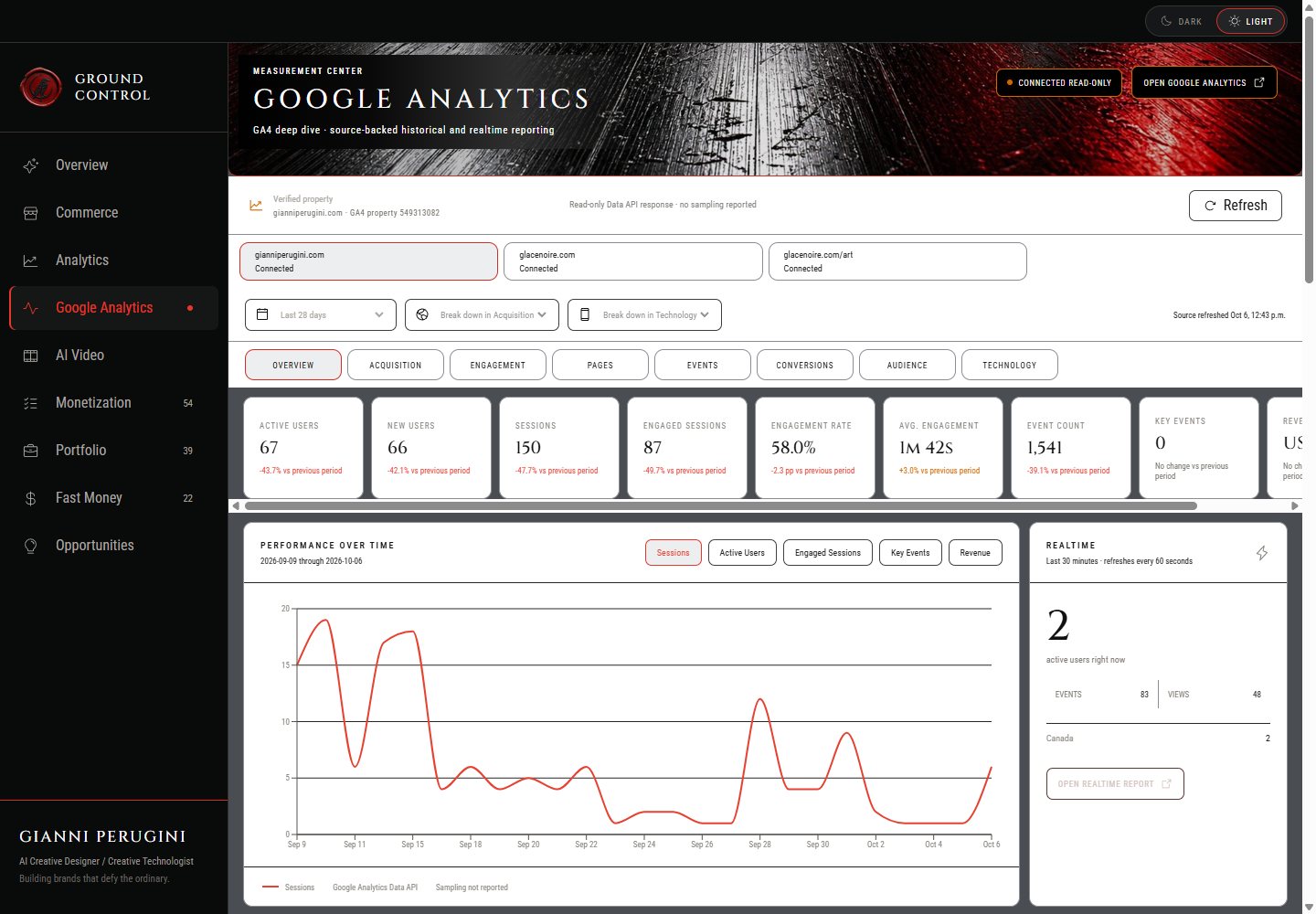Click Open Realtime Report button
1316x914 pixels.
[x=1115, y=784]
